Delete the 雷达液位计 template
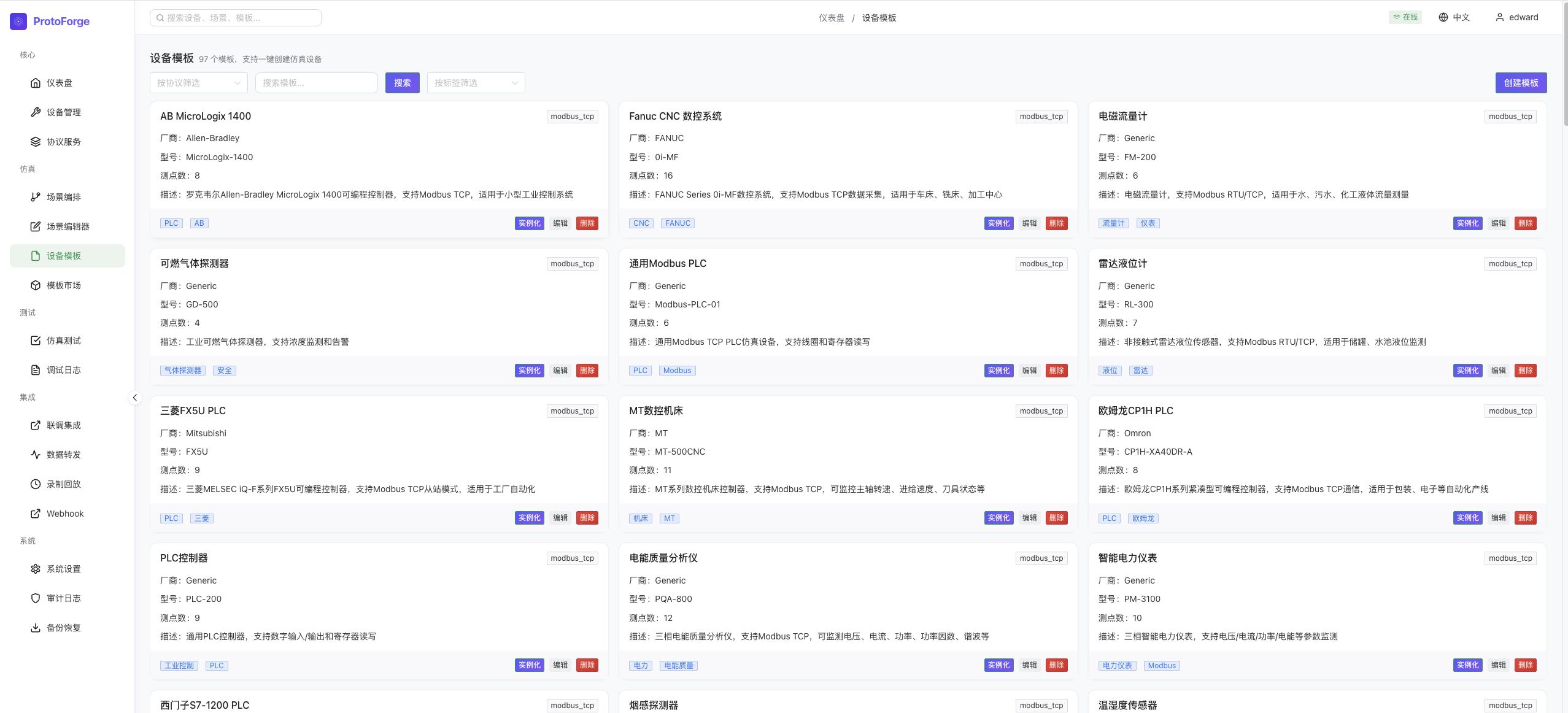Screen dimensions: 1568x713 point(1526,371)
